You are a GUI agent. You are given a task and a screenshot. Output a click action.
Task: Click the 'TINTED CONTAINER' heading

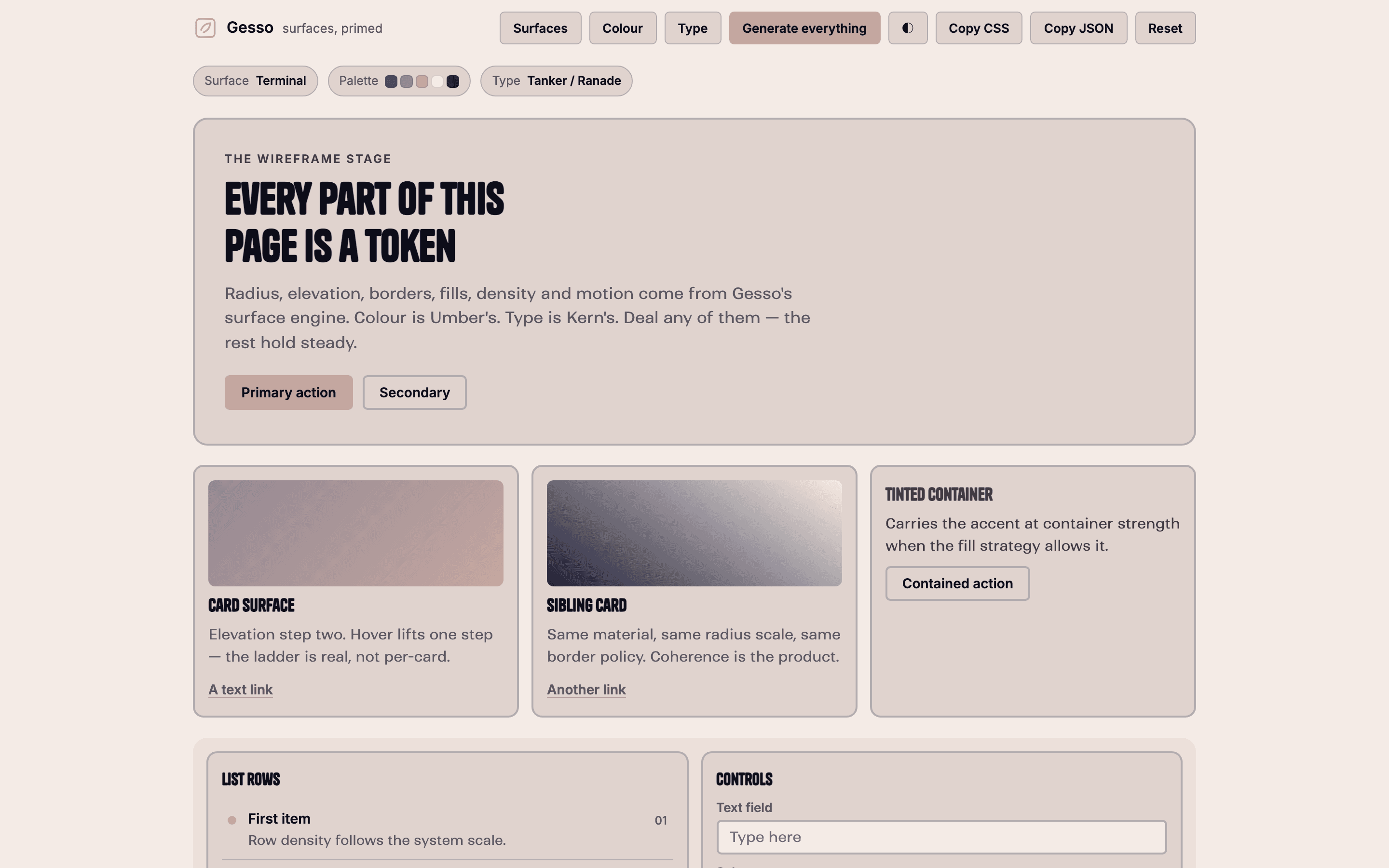pyautogui.click(x=939, y=495)
